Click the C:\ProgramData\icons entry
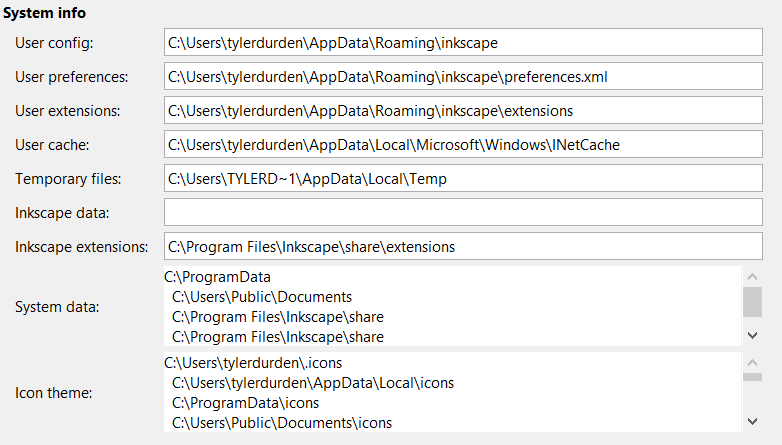 (x=246, y=403)
